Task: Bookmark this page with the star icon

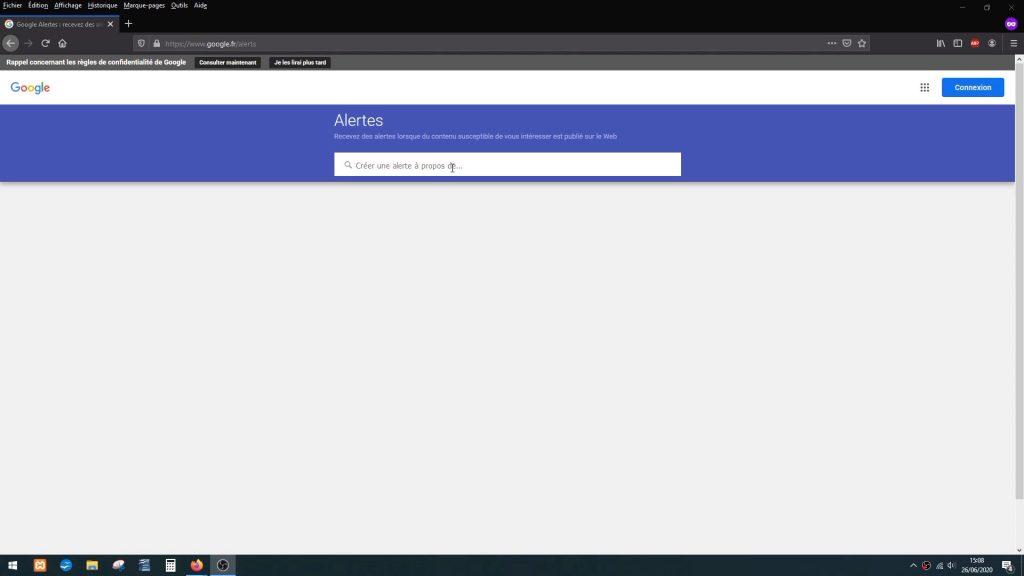Action: point(861,43)
